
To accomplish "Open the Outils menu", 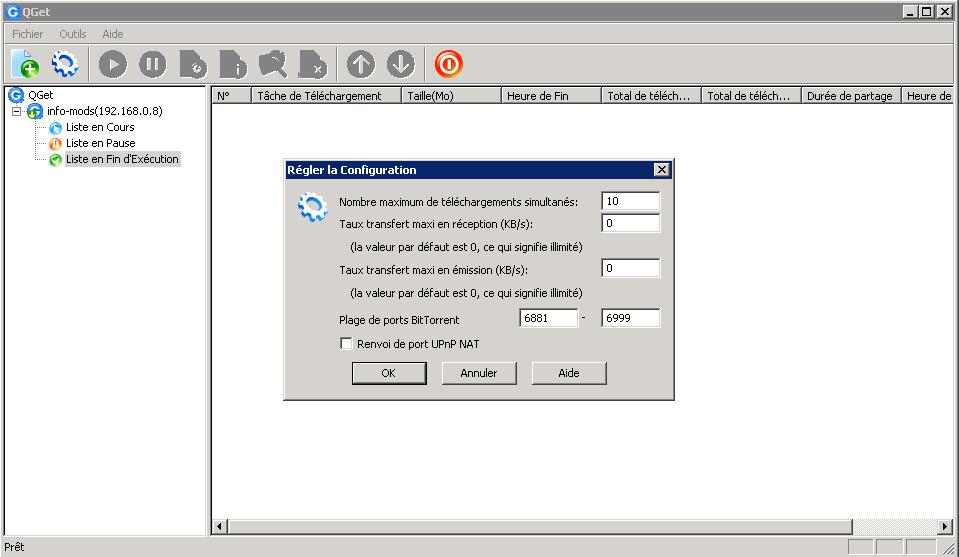I will click(73, 34).
